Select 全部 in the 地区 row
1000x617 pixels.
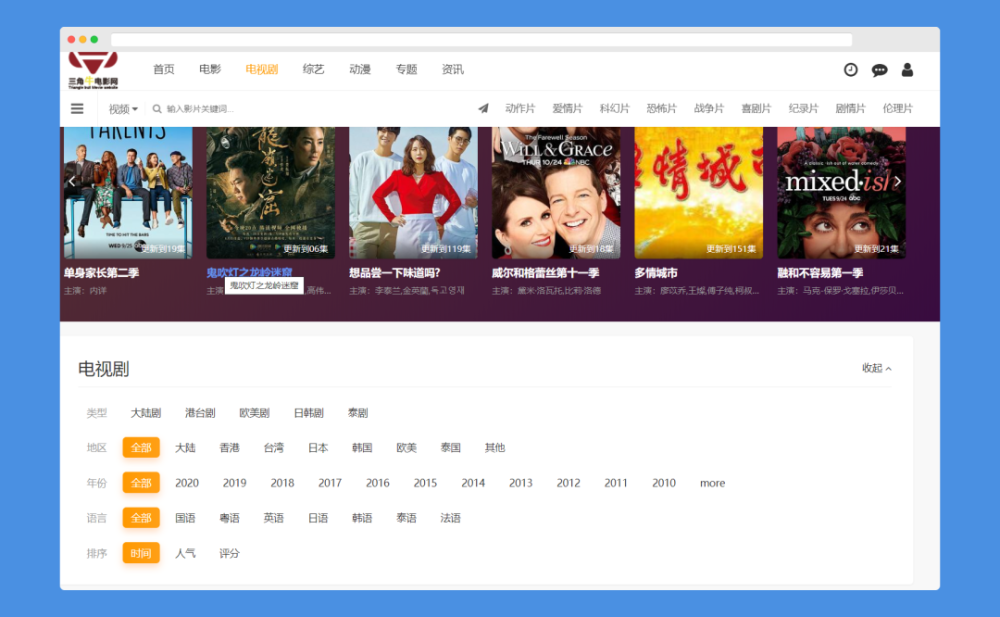coord(141,448)
